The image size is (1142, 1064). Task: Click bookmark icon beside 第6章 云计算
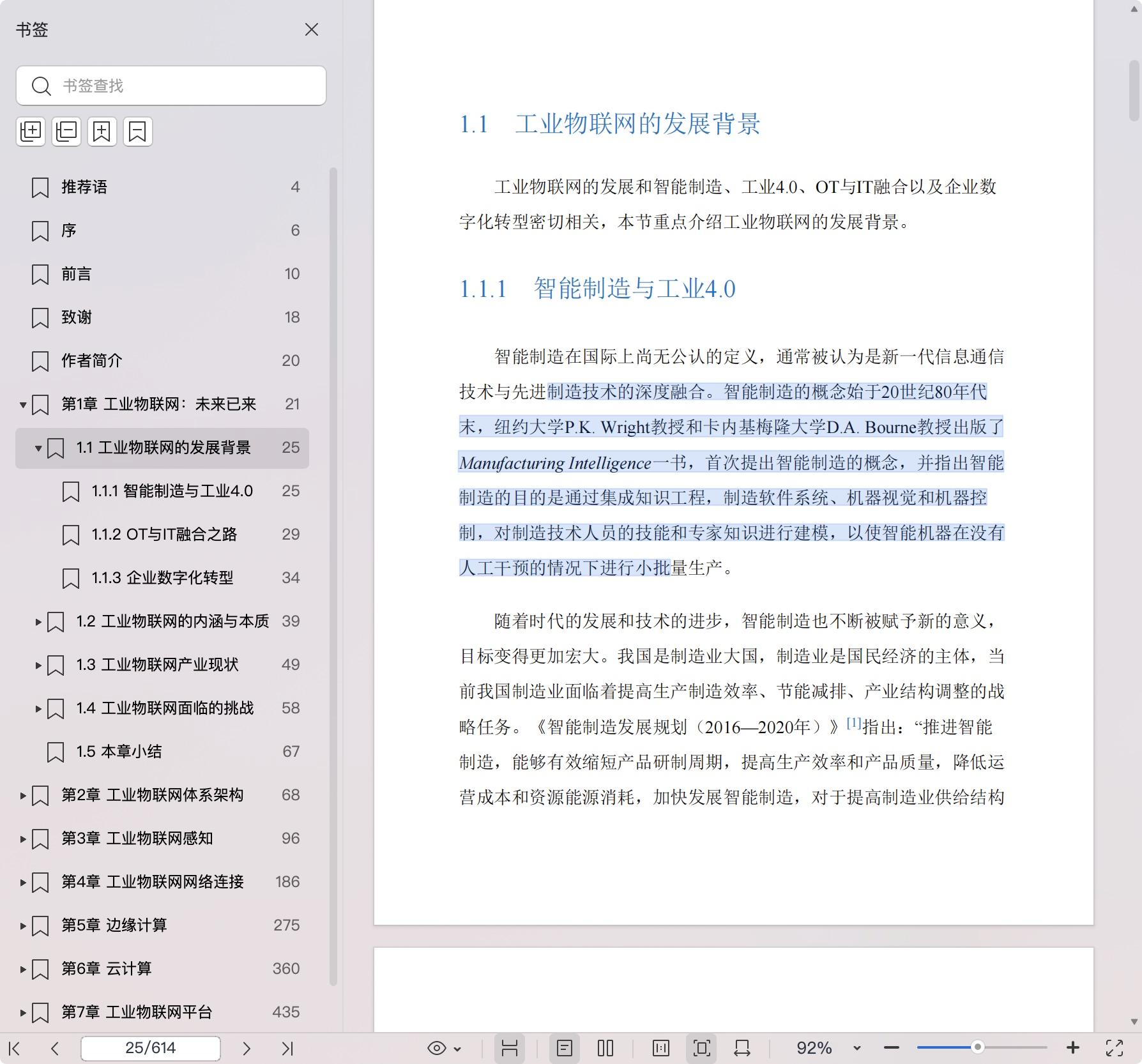point(40,969)
